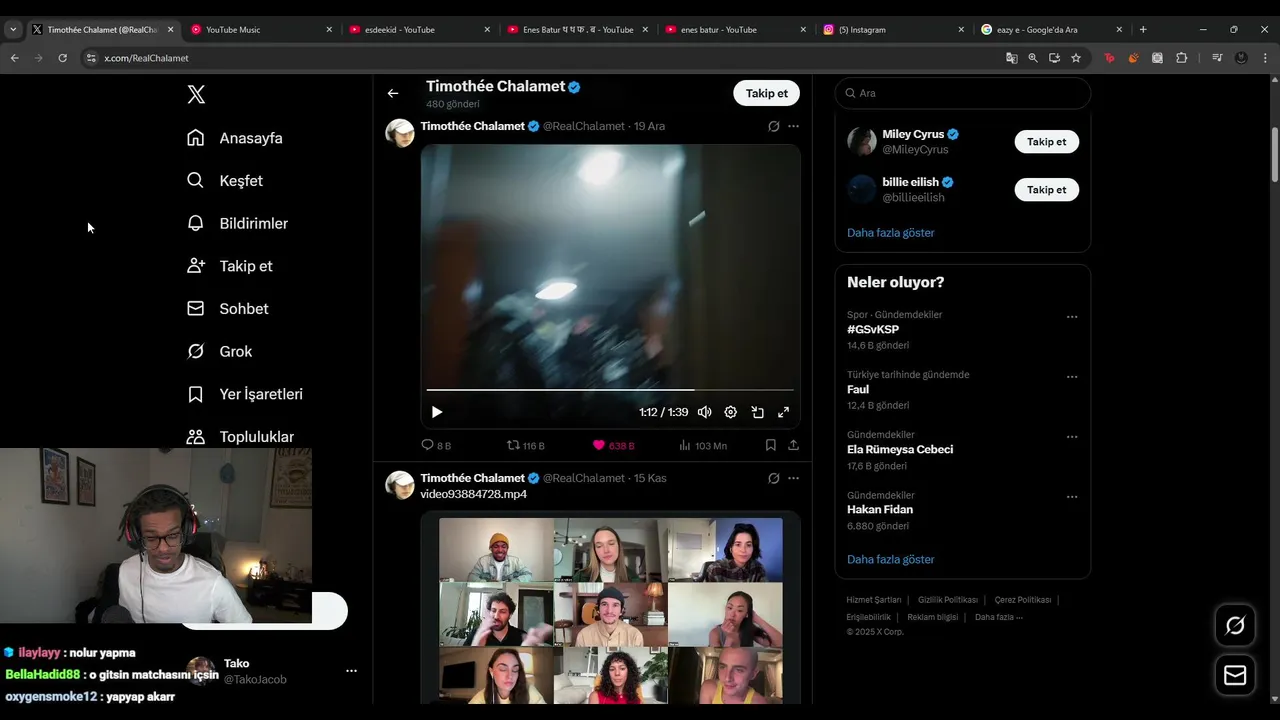View post analytics 103 Mn
The image size is (1280, 720).
tap(703, 445)
